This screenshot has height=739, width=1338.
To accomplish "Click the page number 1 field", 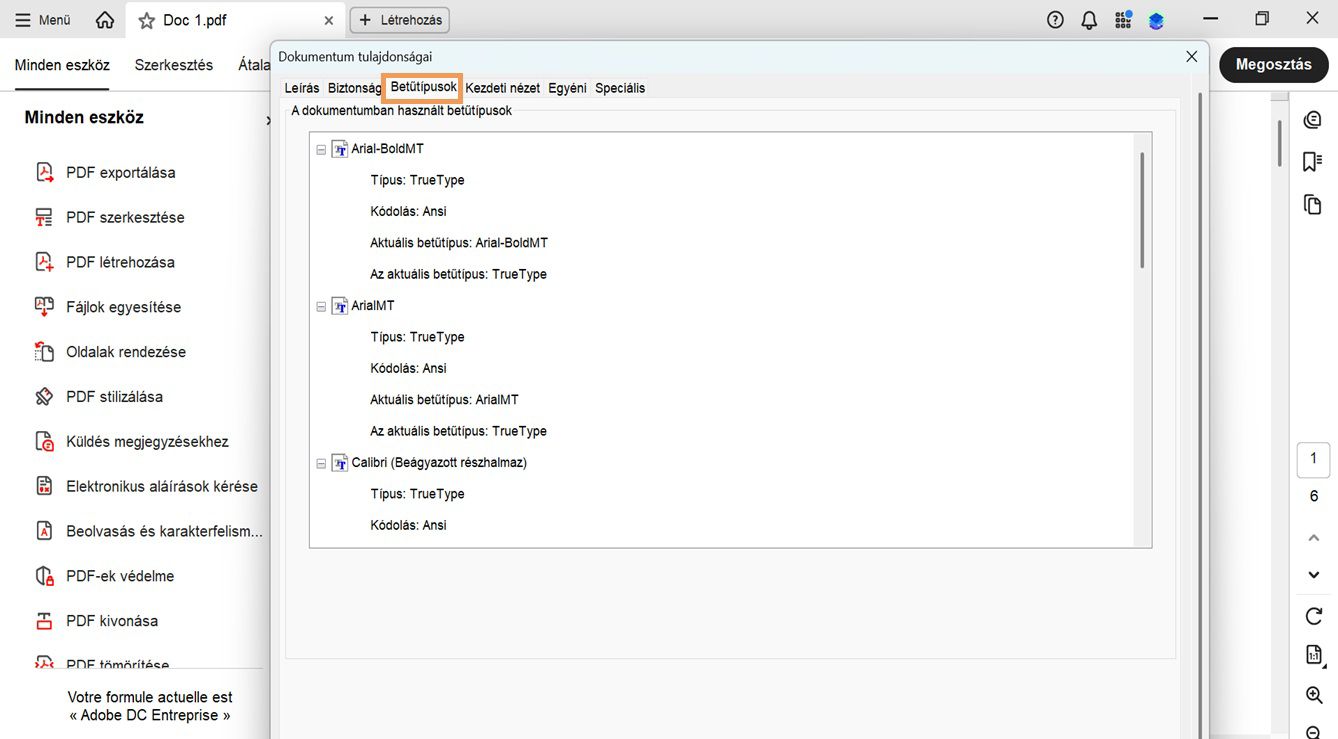I will pos(1314,460).
